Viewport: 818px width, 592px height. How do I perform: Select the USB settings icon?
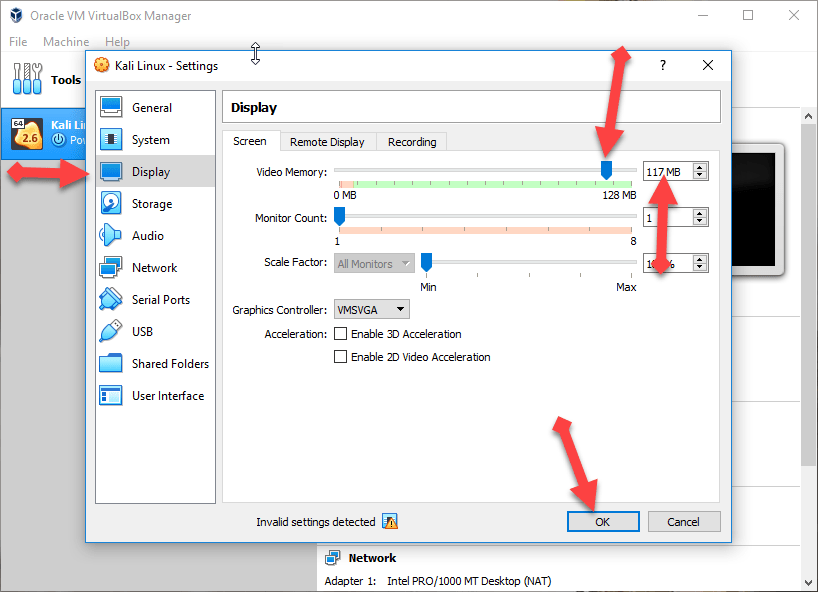[x=111, y=332]
